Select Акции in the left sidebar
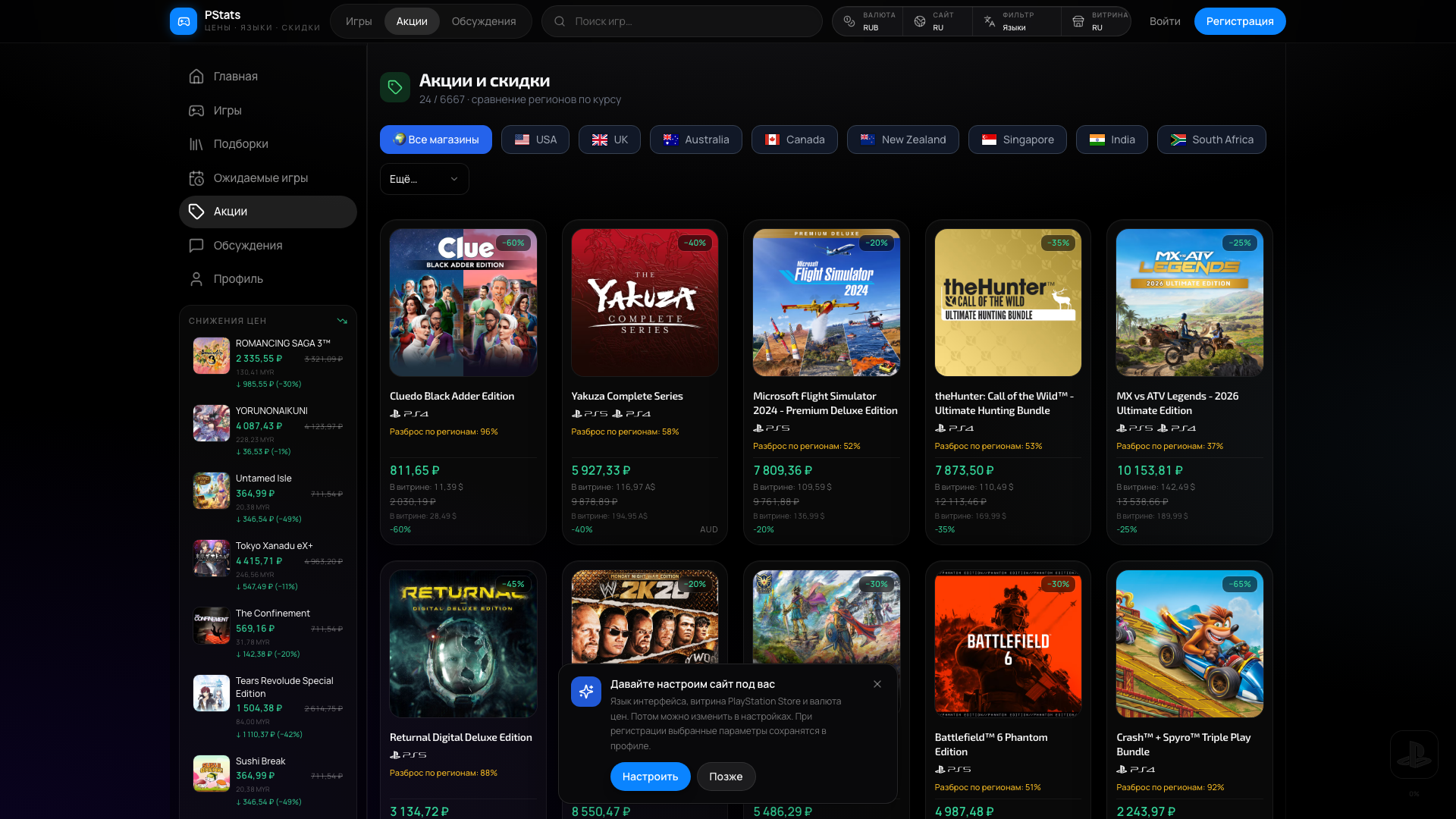Image resolution: width=1456 pixels, height=819 pixels. (x=268, y=212)
